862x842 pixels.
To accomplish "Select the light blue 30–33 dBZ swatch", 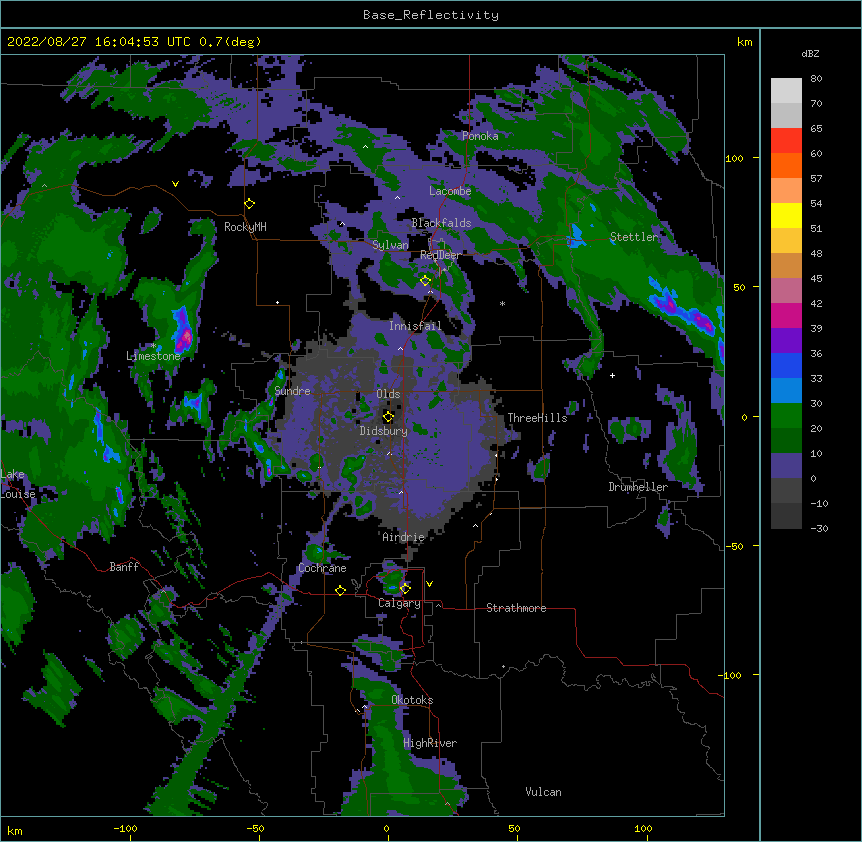I will [786, 391].
